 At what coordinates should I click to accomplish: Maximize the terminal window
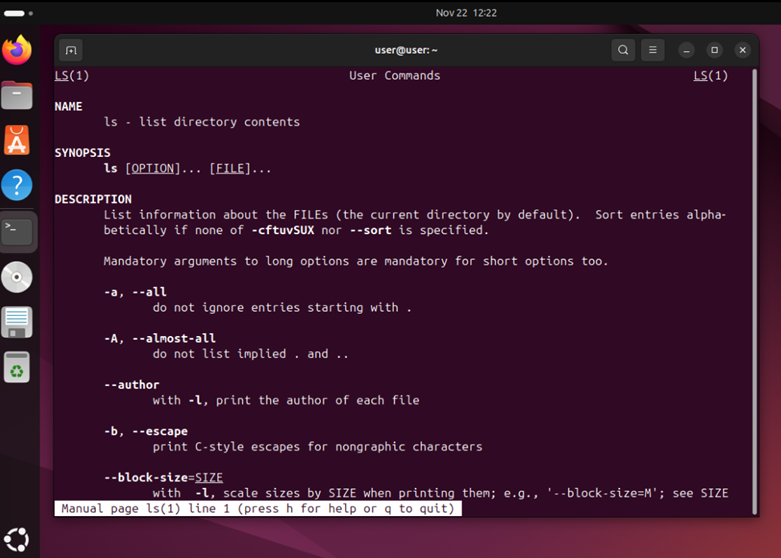pos(714,50)
